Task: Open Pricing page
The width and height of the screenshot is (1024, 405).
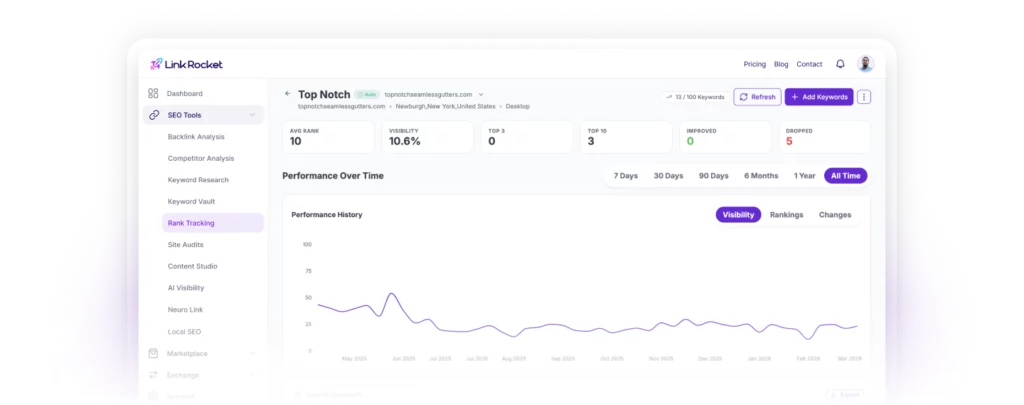Action: click(754, 64)
